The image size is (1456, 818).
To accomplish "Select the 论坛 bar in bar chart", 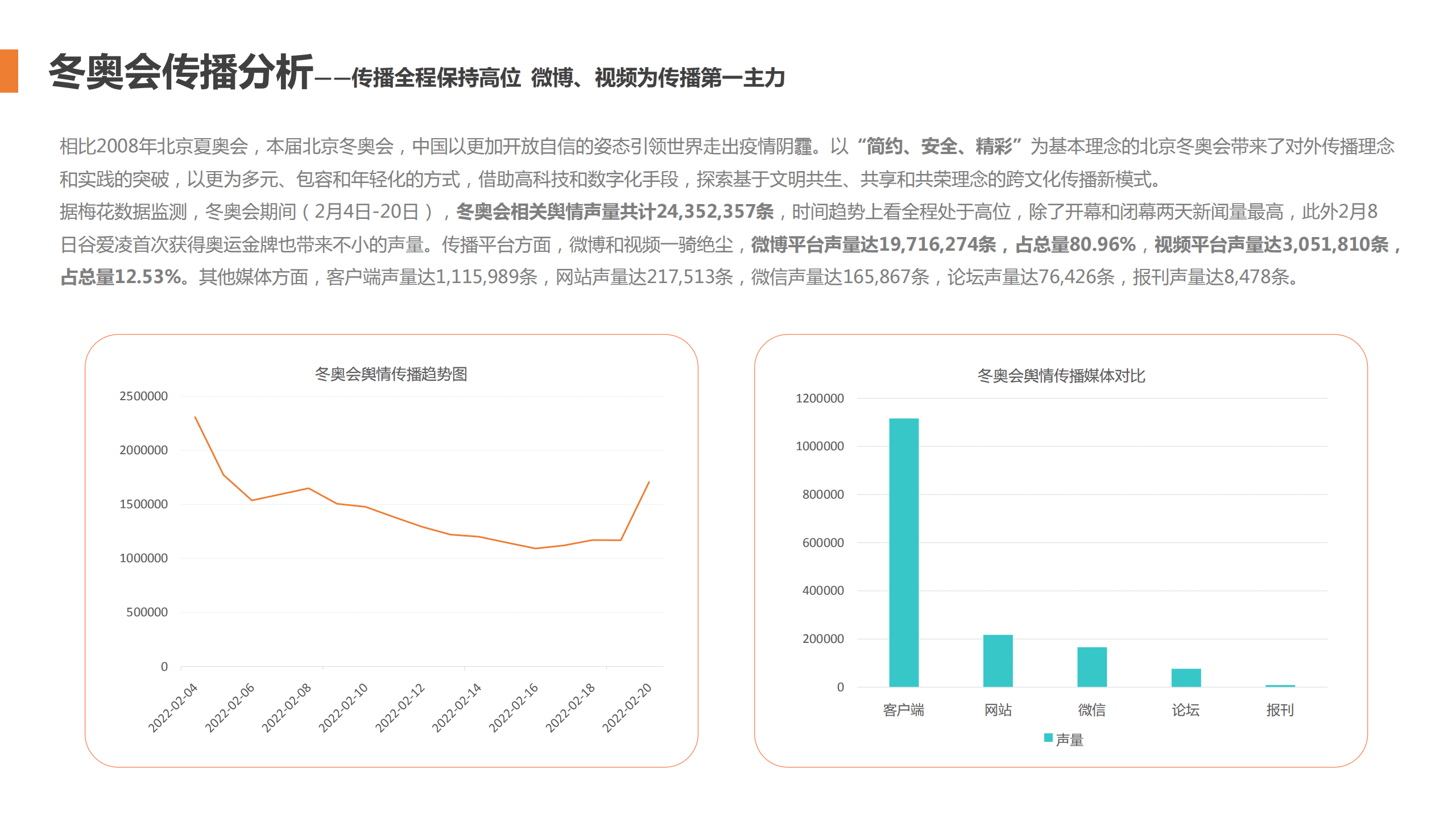I will click(x=1186, y=676).
